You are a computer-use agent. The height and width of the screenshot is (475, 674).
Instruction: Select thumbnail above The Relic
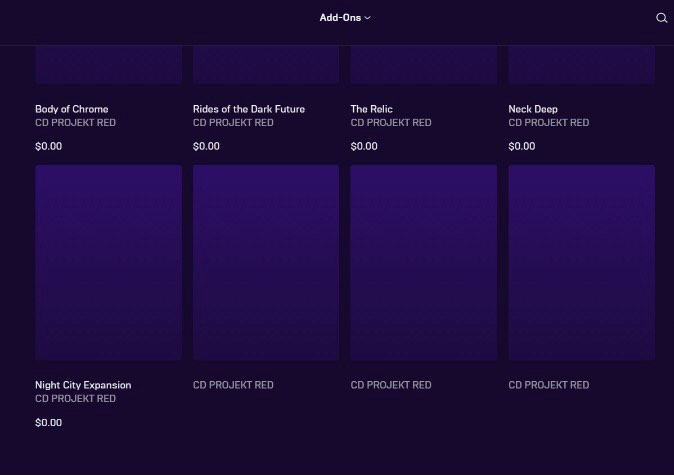coord(424,64)
